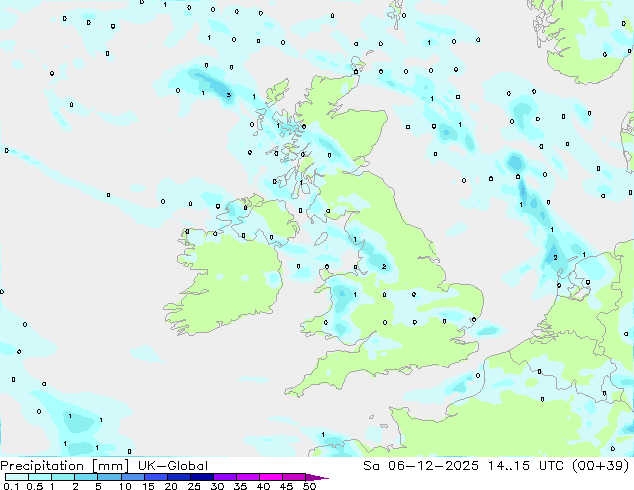Click the '50' legend scale label
634x490 pixels.
coord(309,486)
